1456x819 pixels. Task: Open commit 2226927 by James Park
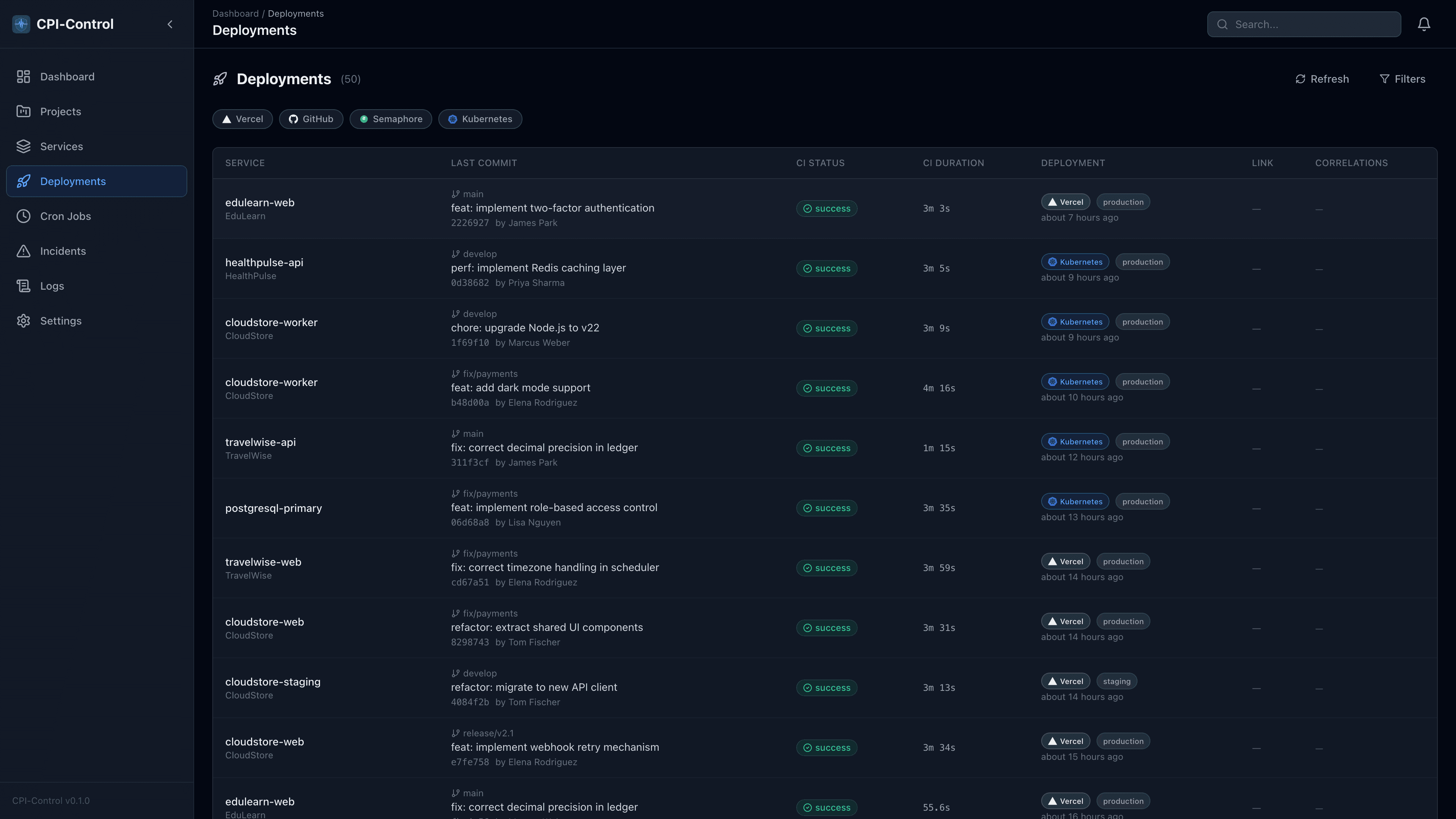pyautogui.click(x=470, y=223)
